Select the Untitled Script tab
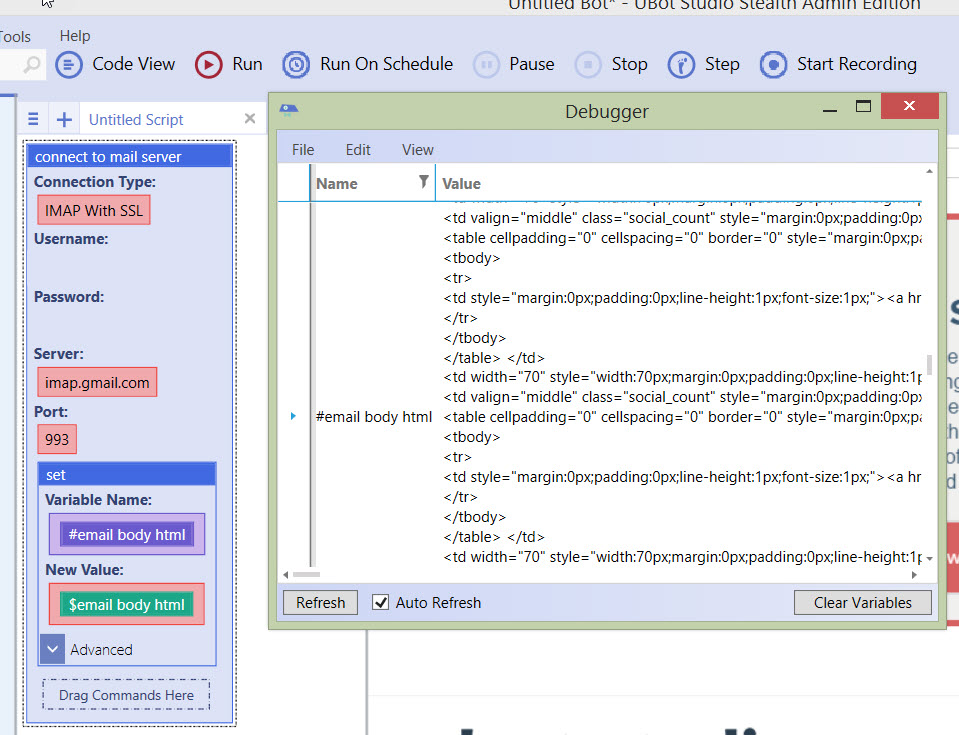The height and width of the screenshot is (735, 959). [x=136, y=120]
